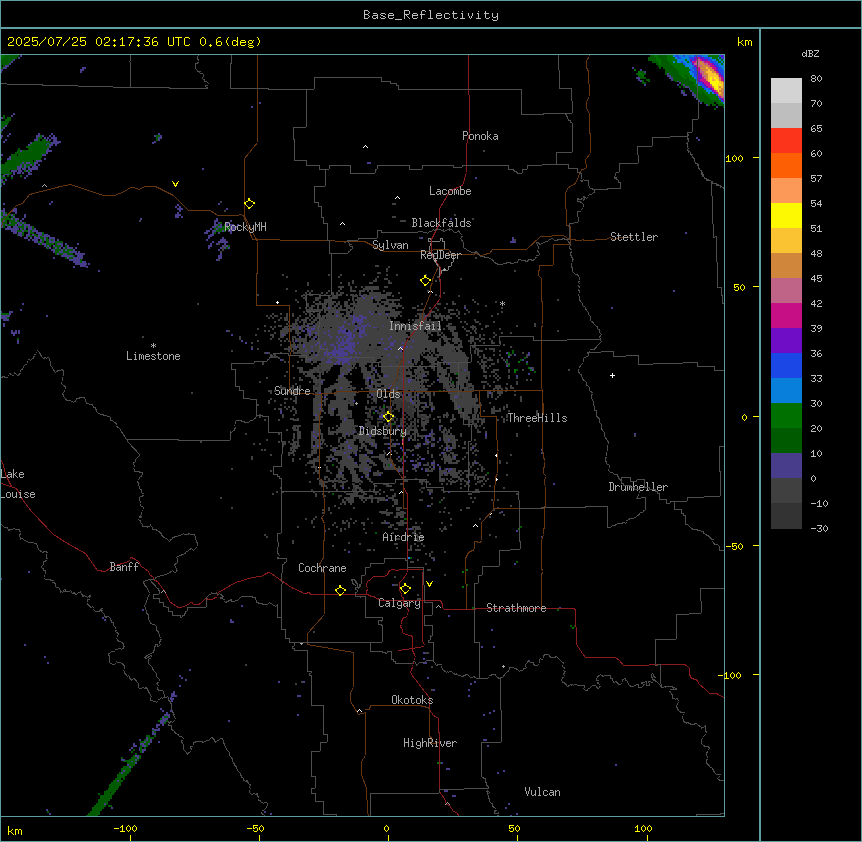
Task: Click the legend value 57
Action: (x=816, y=178)
